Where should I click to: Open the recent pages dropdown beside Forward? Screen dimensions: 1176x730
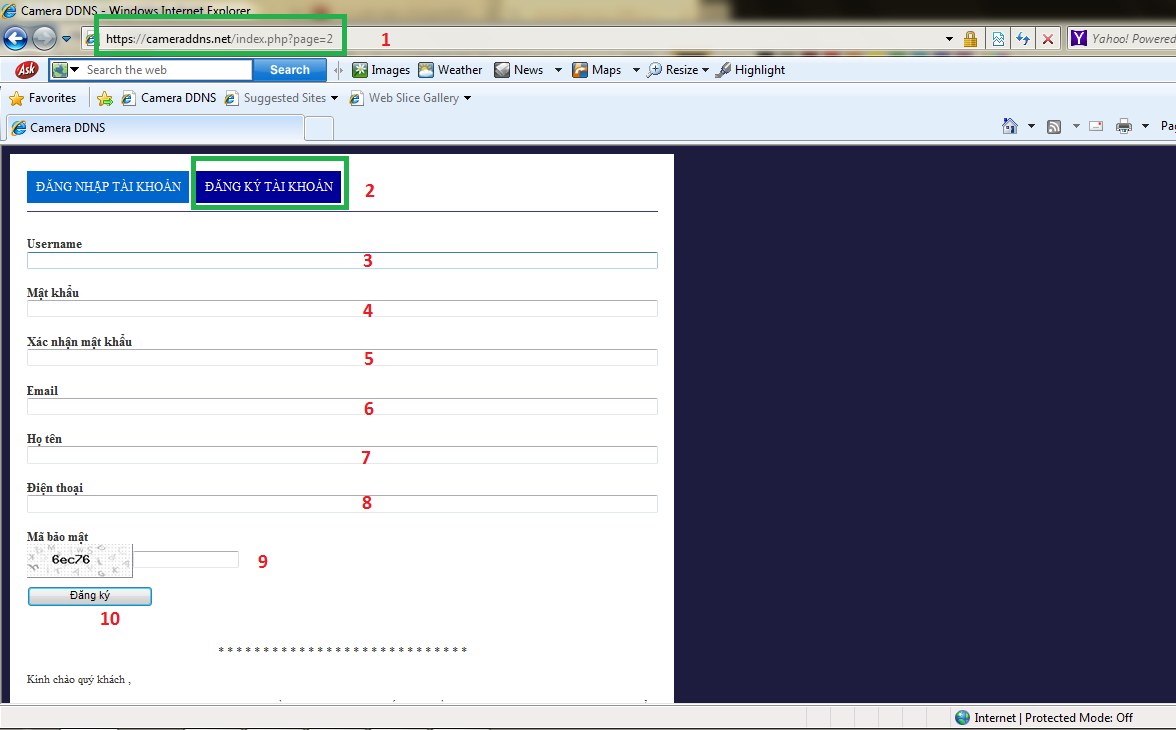coord(66,38)
